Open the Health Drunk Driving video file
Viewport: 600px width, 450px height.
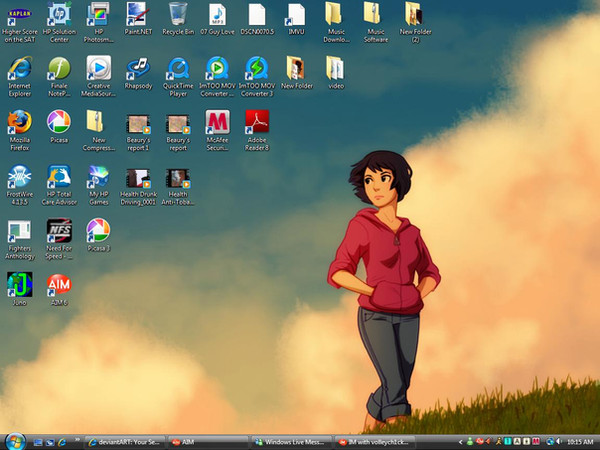[137, 178]
